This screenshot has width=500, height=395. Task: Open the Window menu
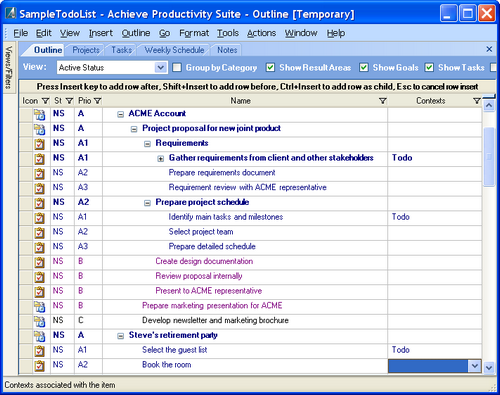pos(301,33)
